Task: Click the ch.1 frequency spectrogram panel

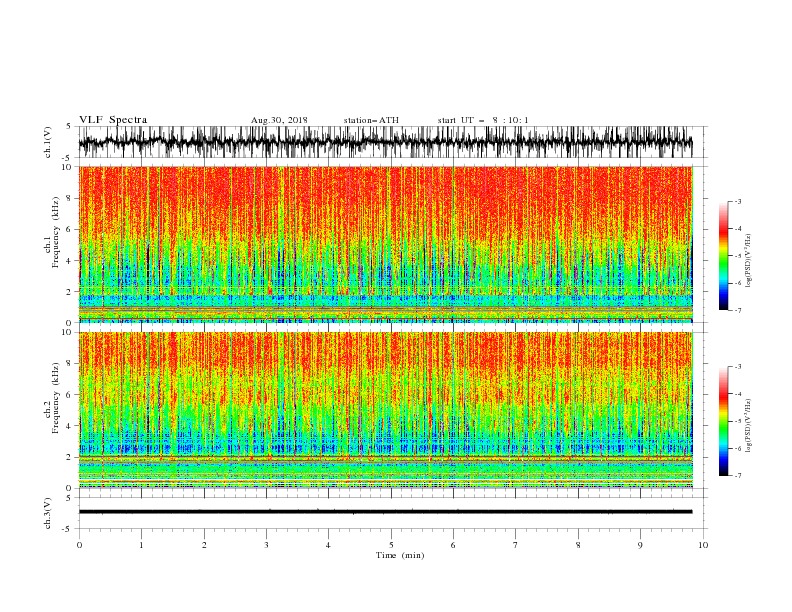Action: click(386, 244)
